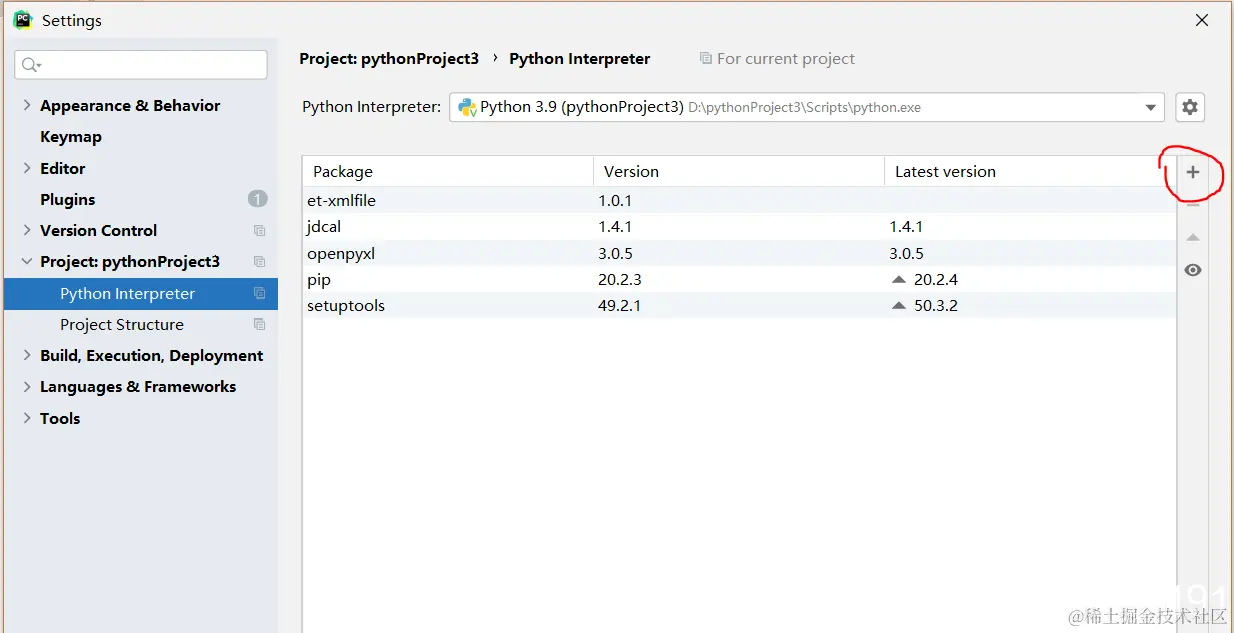The height and width of the screenshot is (633, 1234).
Task: Click the For current project icon
Action: (706, 59)
